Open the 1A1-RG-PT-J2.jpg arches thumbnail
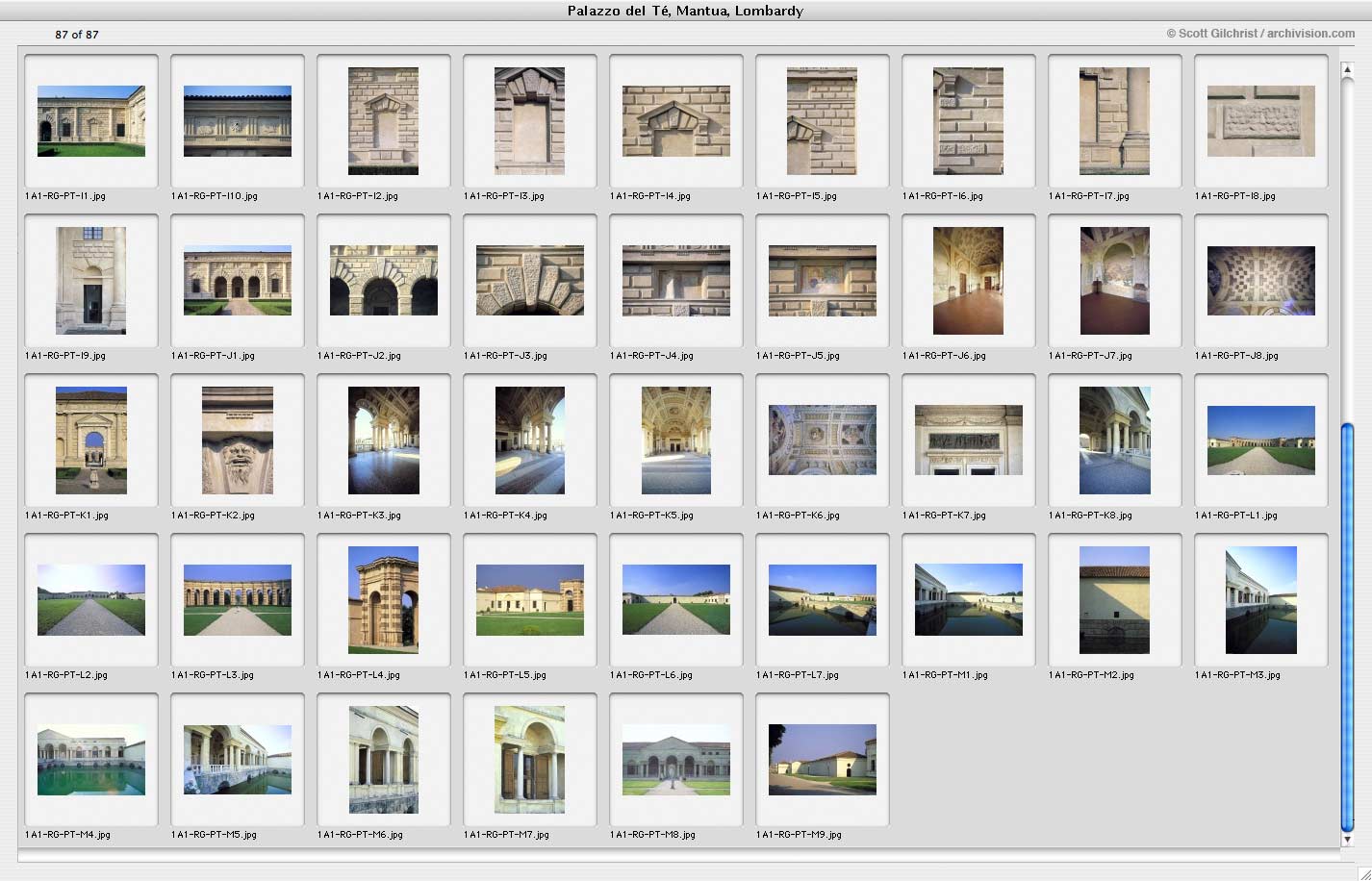The image size is (1372, 881). (384, 281)
